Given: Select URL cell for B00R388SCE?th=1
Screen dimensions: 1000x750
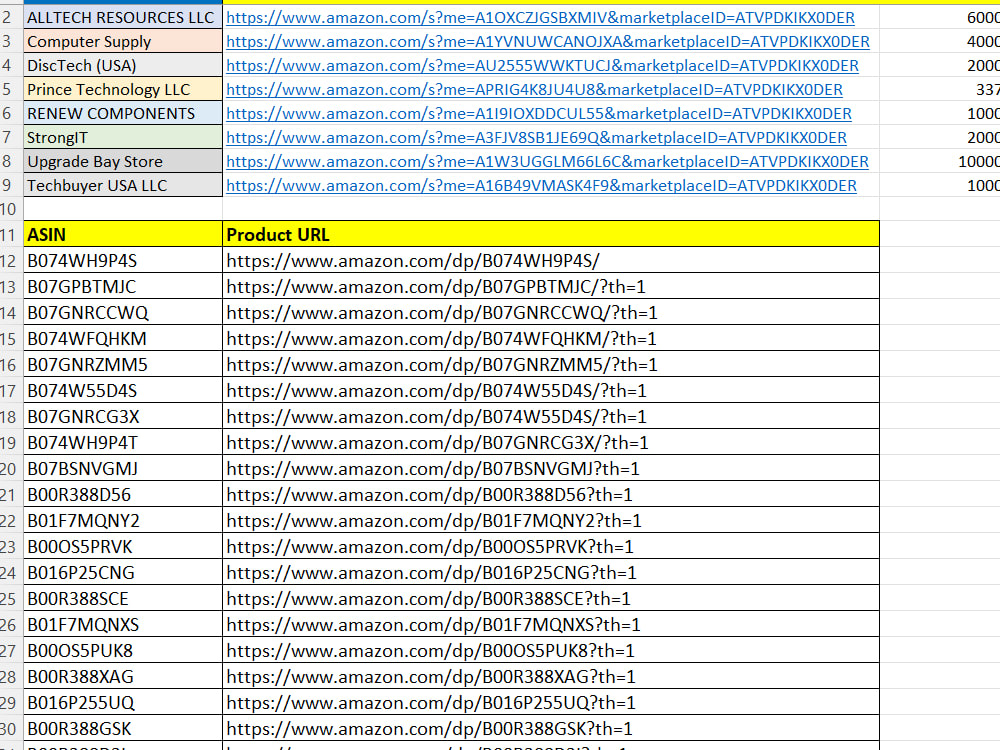Looking at the screenshot, I should [551, 599].
